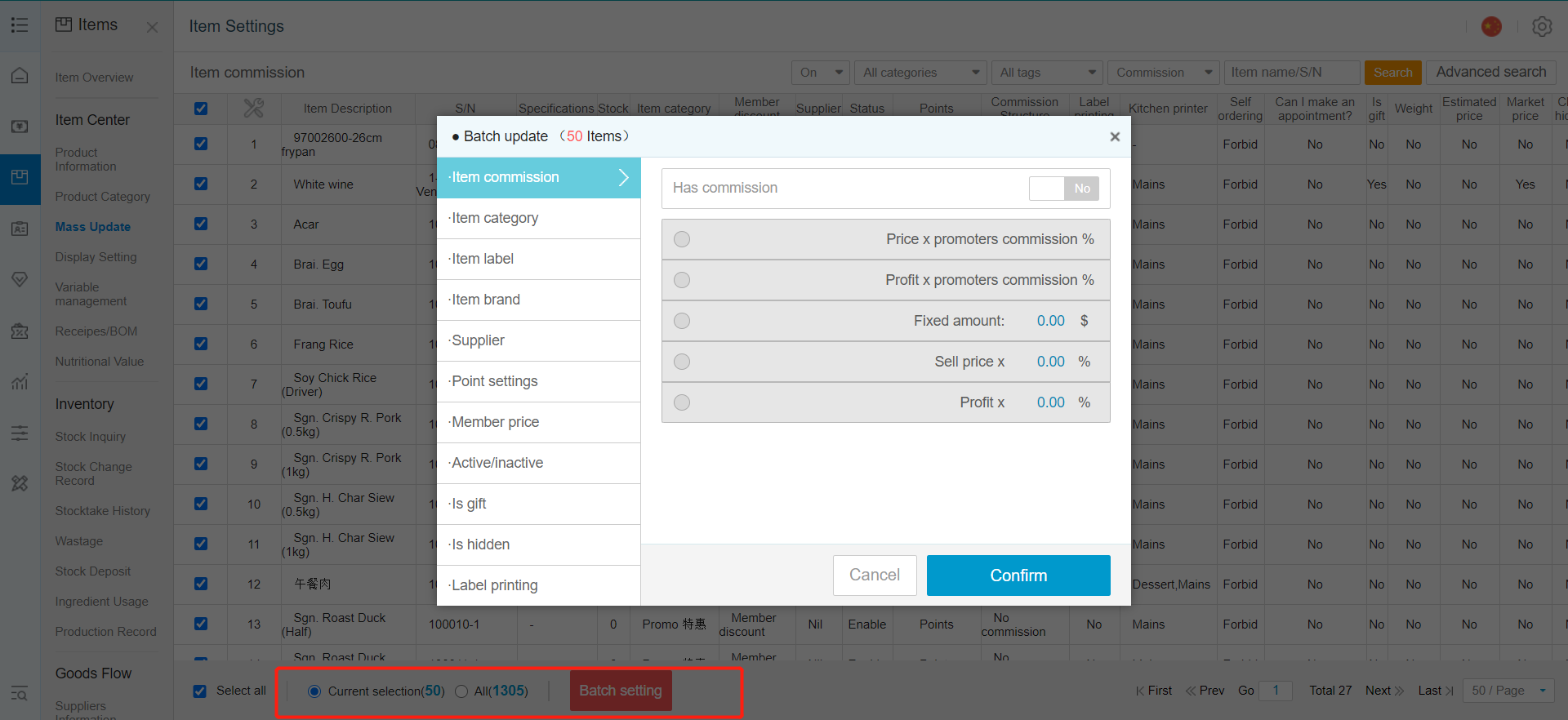Select Item category in batch update list
1568x720 pixels.
pos(539,218)
